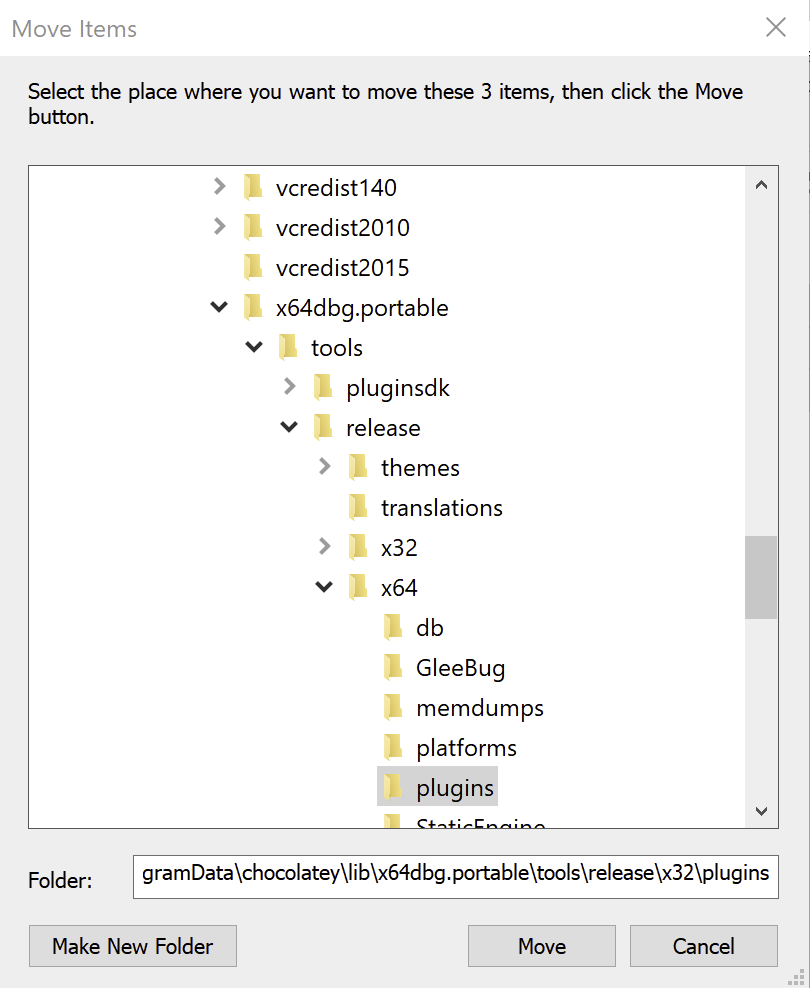Click the folder icon beside memdumps
Image resolution: width=810 pixels, height=988 pixels.
[x=393, y=707]
